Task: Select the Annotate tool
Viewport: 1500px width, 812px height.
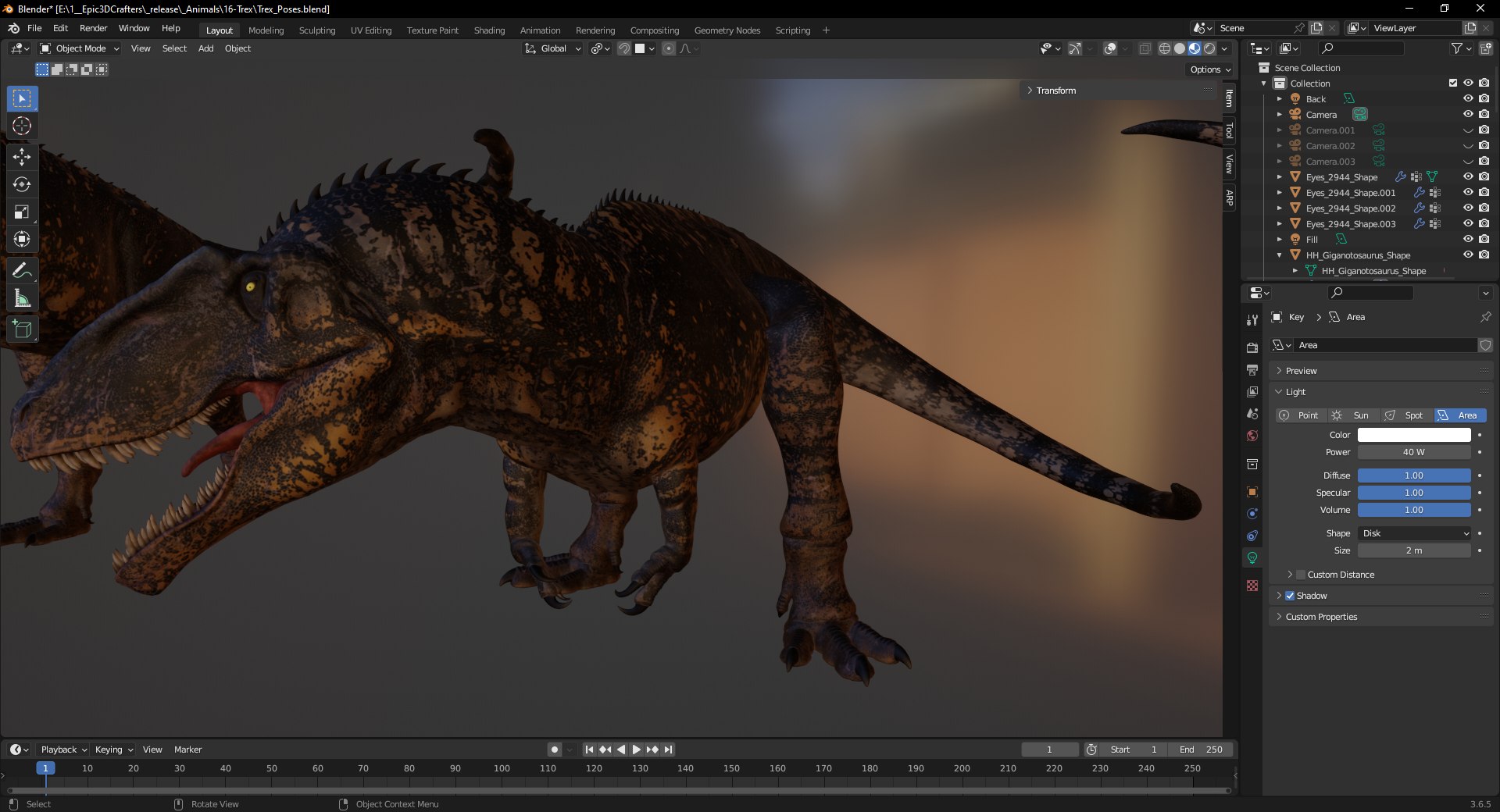Action: (x=22, y=271)
